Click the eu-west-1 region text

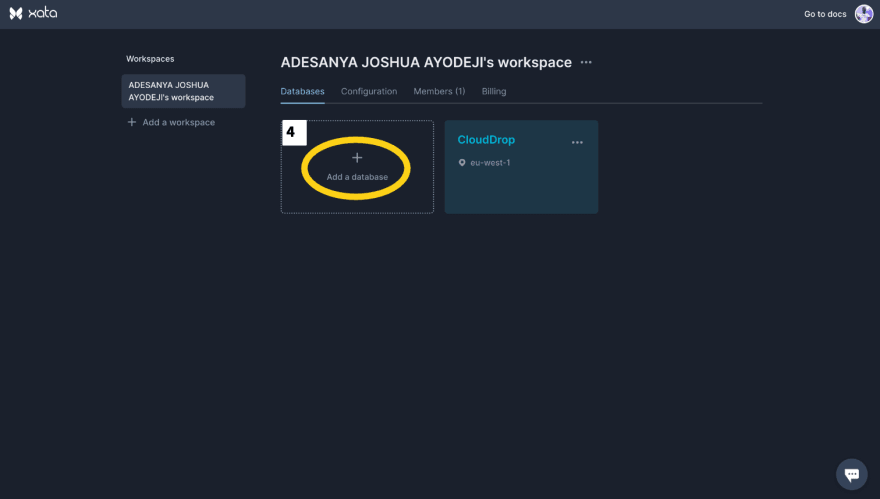tap(490, 162)
